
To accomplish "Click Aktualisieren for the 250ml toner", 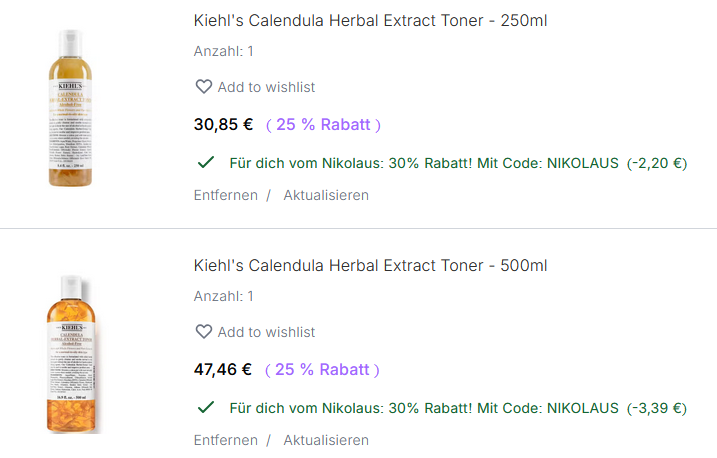I will tap(326, 195).
